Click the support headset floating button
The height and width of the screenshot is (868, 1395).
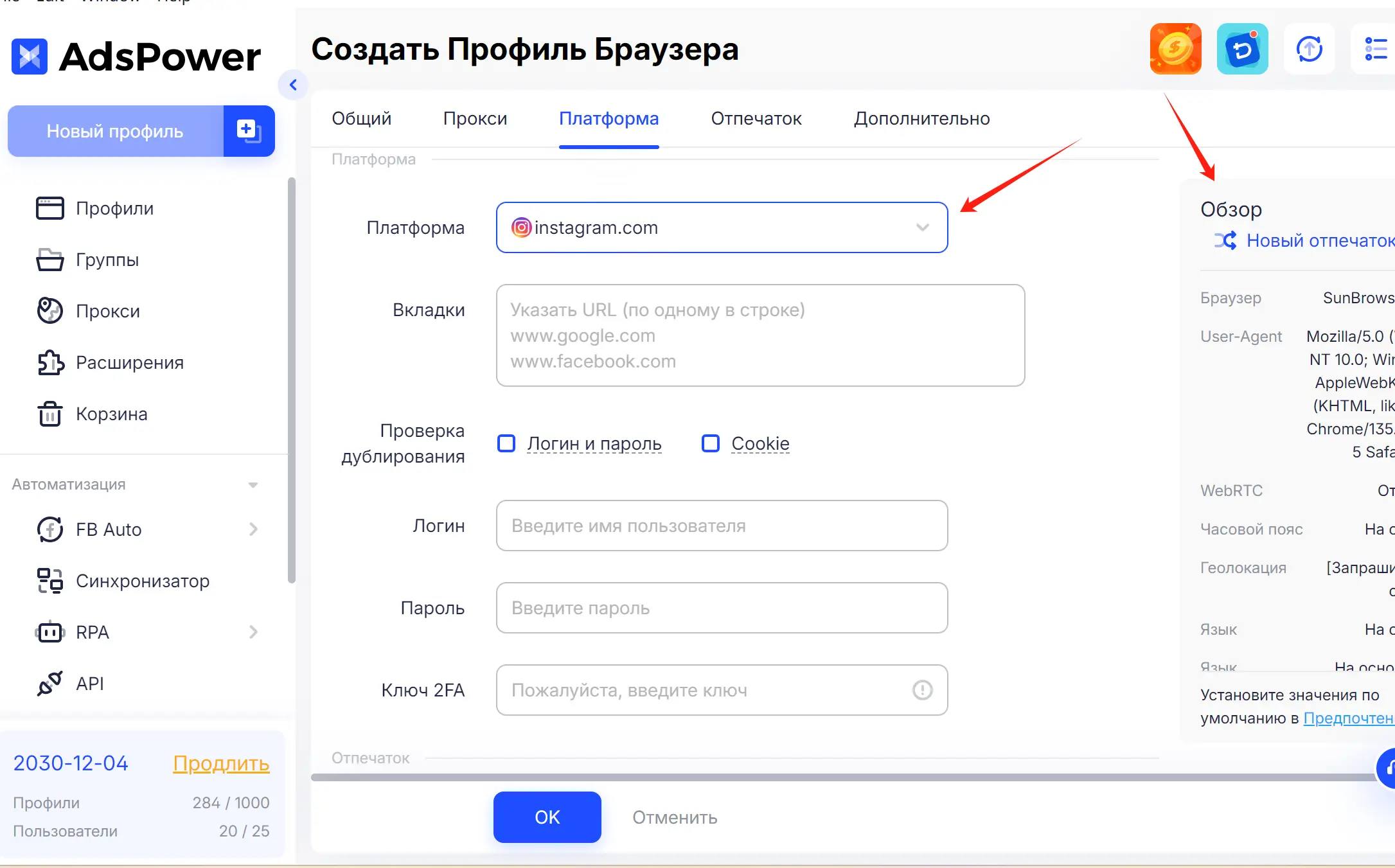pyautogui.click(x=1387, y=768)
